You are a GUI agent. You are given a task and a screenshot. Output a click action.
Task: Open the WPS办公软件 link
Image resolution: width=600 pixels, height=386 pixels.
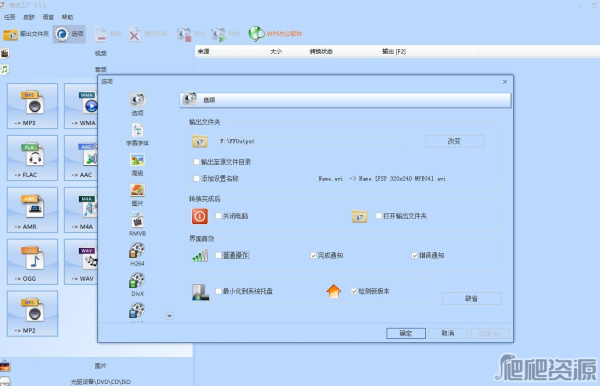pos(276,34)
